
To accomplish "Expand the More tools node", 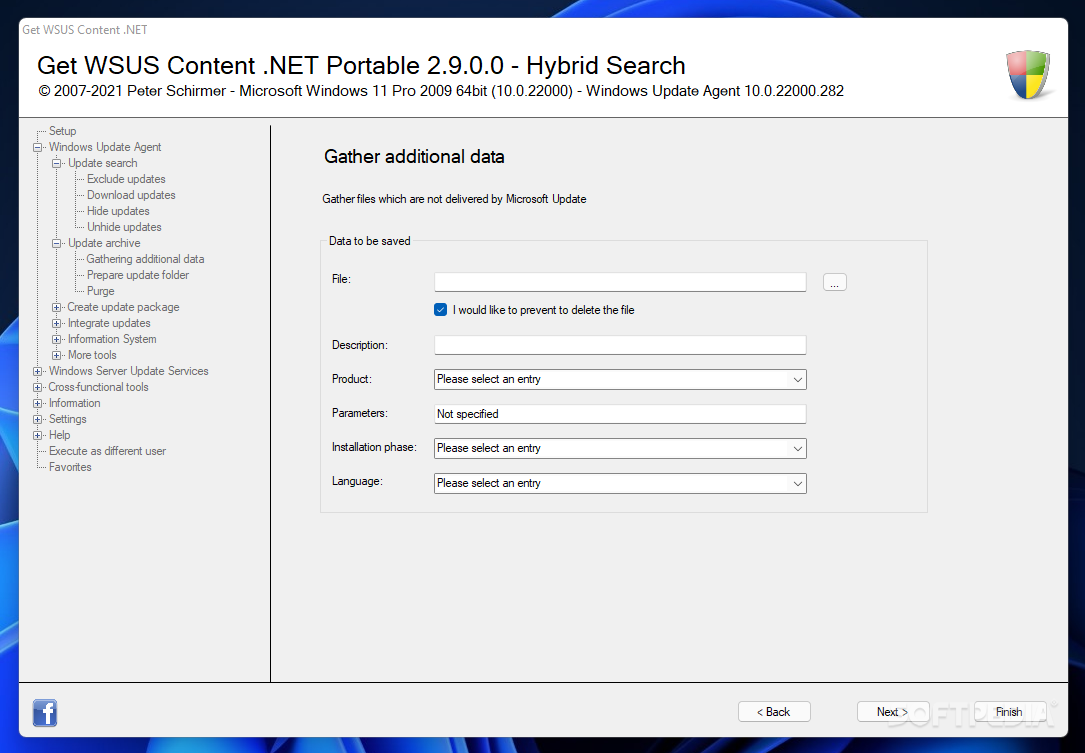I will [57, 355].
